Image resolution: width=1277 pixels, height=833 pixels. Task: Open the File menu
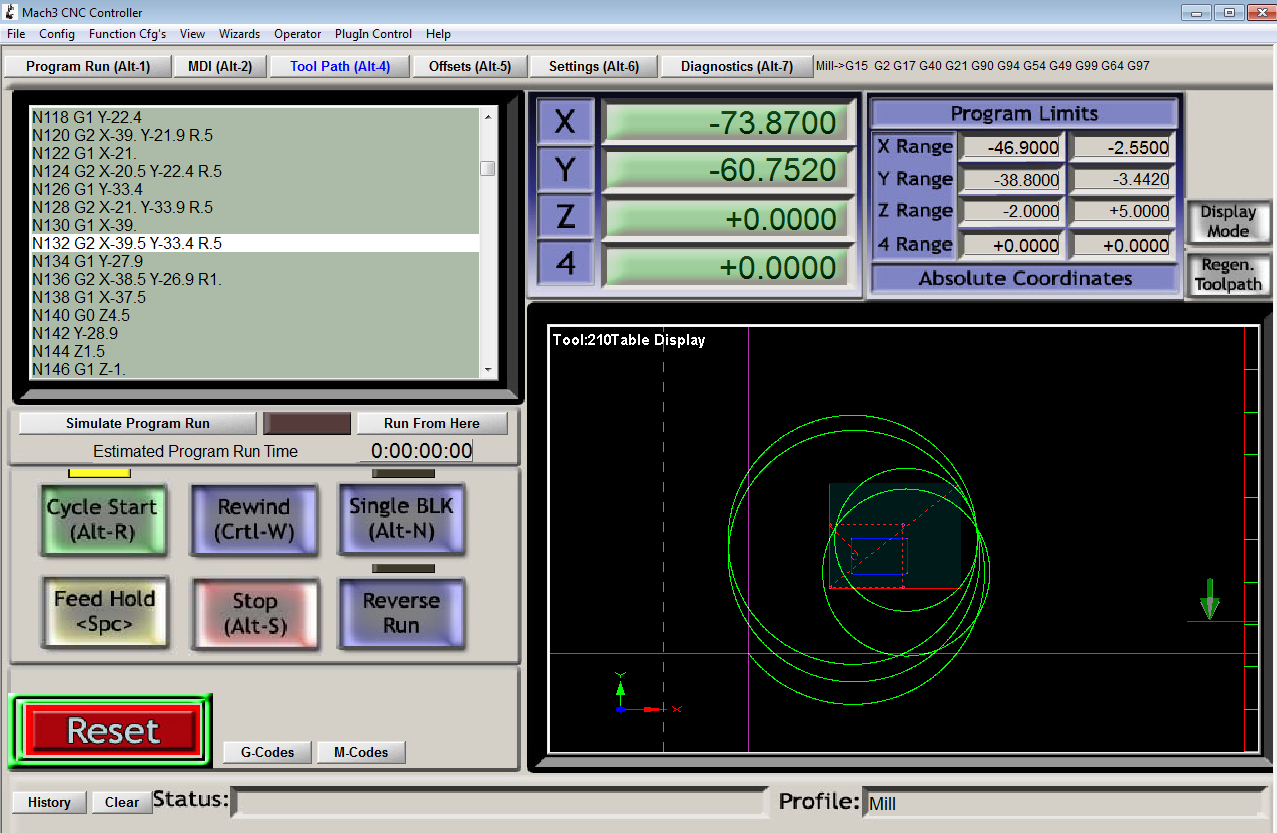point(16,33)
